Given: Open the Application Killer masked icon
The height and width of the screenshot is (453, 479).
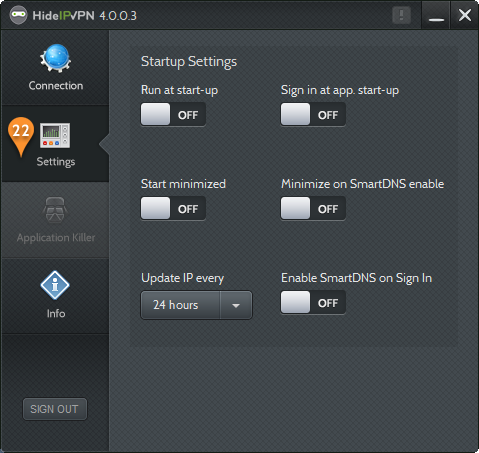Looking at the screenshot, I should (x=55, y=210).
